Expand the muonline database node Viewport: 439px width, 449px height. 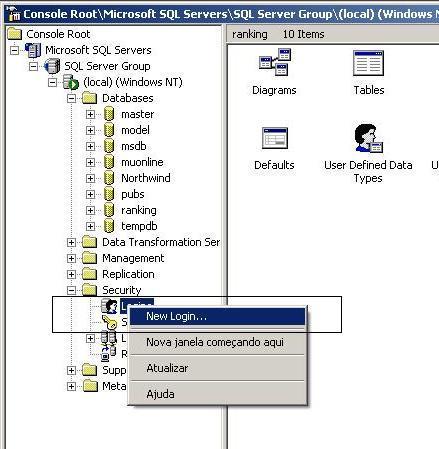point(90,162)
